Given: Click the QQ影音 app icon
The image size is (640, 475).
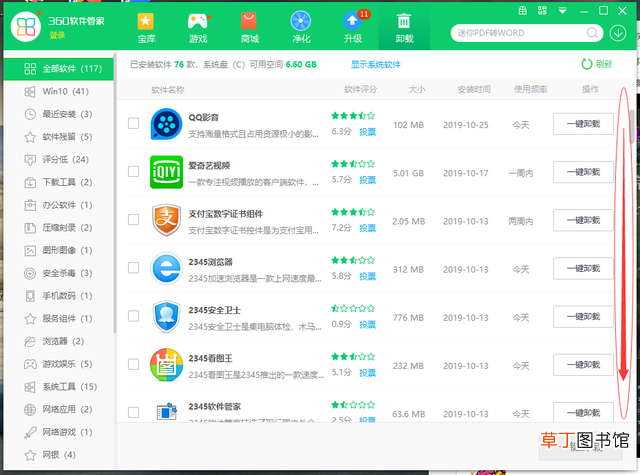Looking at the screenshot, I should pyautogui.click(x=166, y=124).
